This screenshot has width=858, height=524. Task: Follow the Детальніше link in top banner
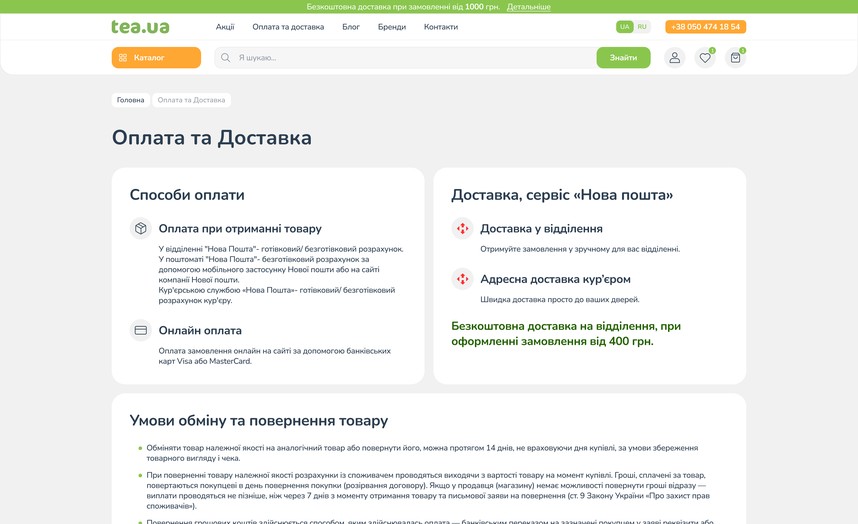pyautogui.click(x=529, y=7)
